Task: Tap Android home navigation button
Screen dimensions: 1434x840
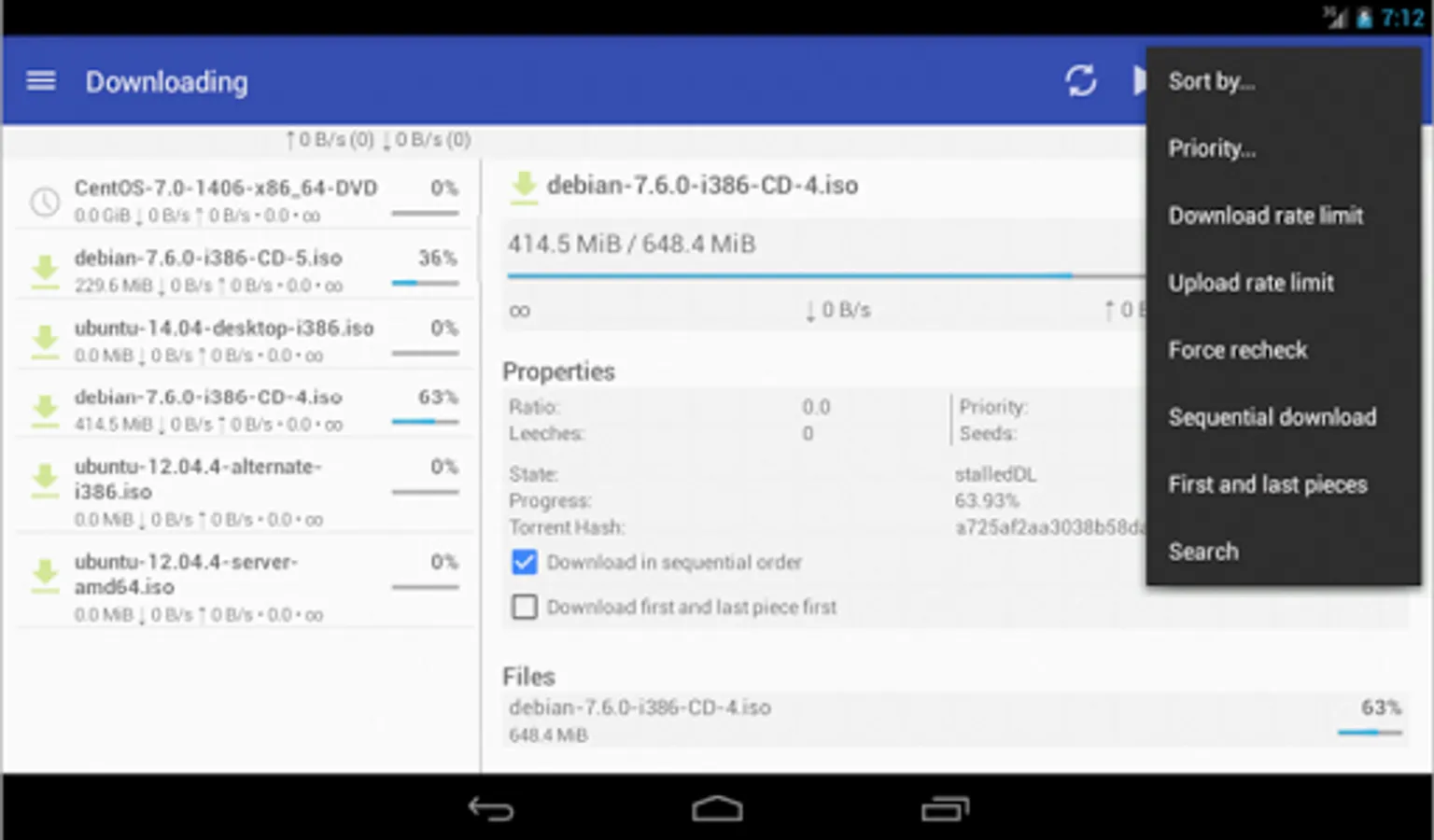Action: click(x=717, y=808)
